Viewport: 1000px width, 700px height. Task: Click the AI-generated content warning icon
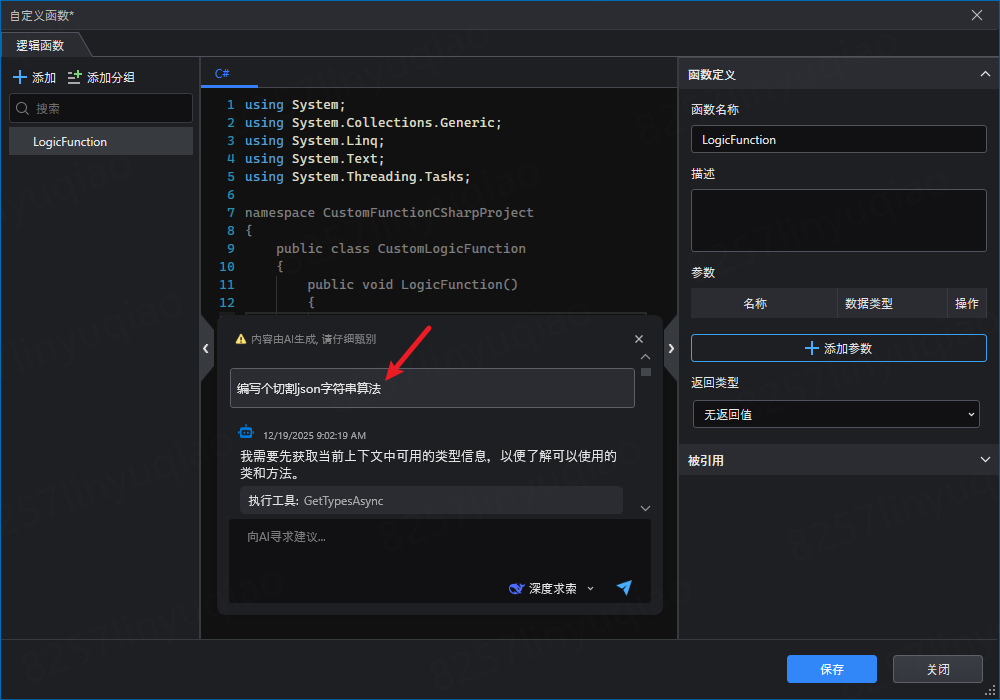[x=240, y=339]
